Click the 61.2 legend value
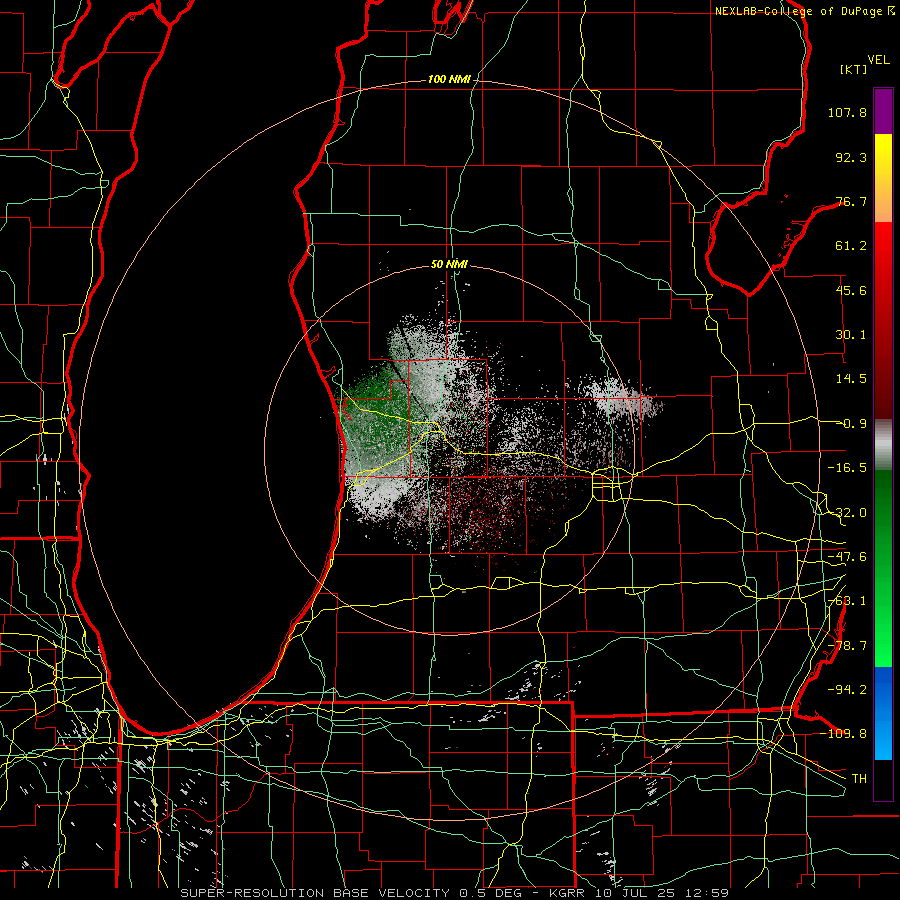Image resolution: width=900 pixels, height=900 pixels. pyautogui.click(x=851, y=246)
